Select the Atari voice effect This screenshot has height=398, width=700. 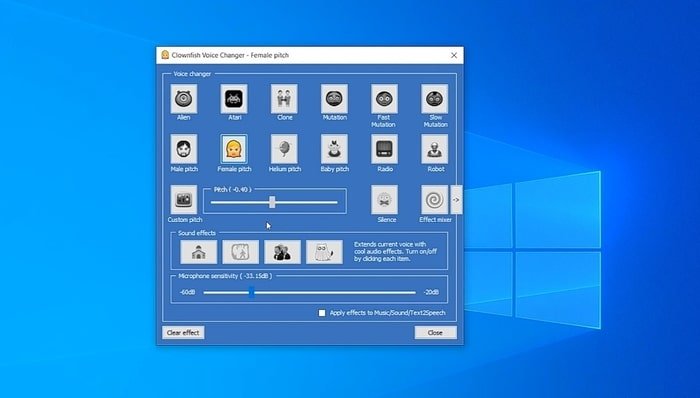[x=233, y=99]
